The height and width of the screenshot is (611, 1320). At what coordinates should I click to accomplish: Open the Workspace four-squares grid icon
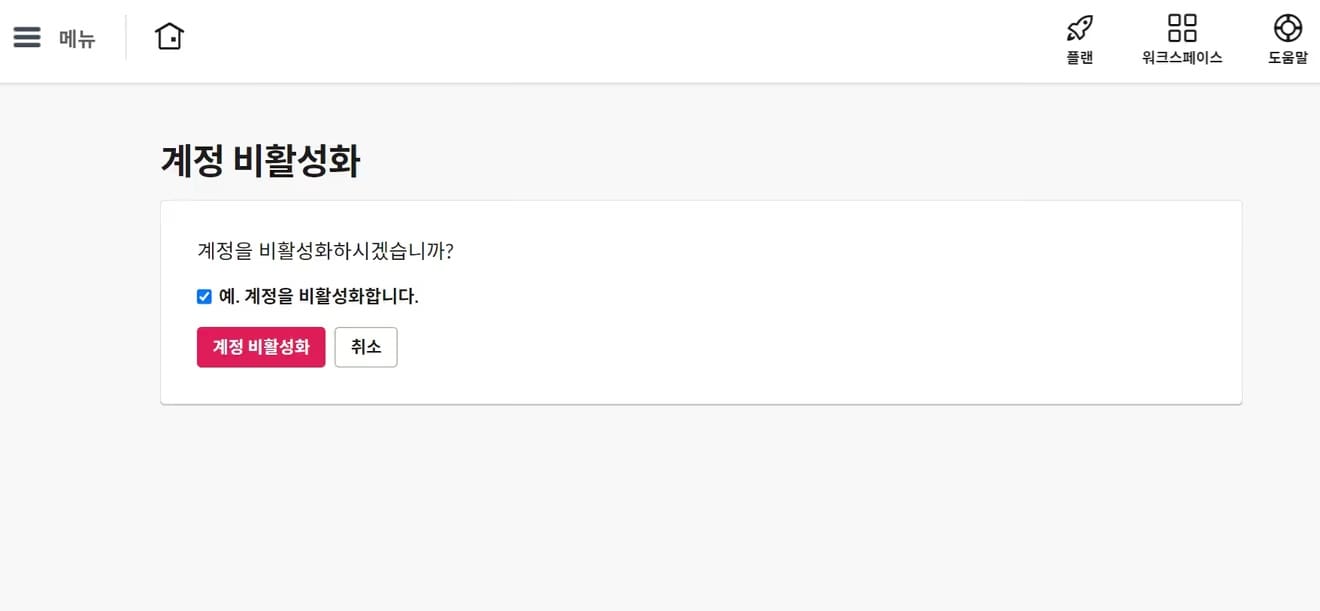pyautogui.click(x=1182, y=27)
